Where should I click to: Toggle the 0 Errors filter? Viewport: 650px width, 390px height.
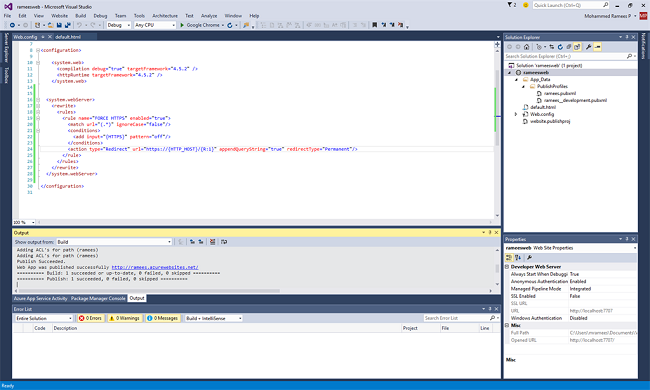[90, 318]
